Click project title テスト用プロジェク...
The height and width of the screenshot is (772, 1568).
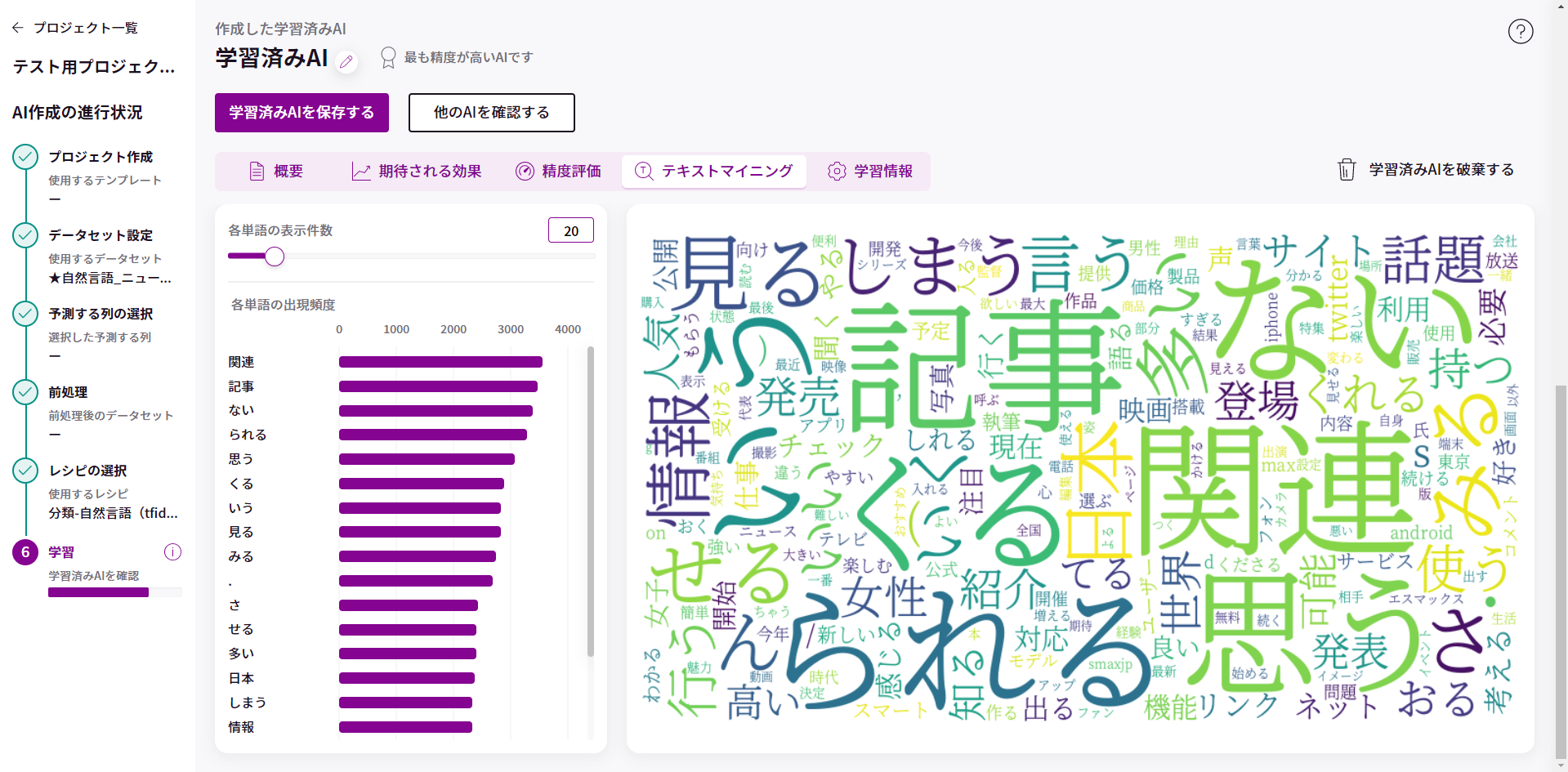[94, 67]
